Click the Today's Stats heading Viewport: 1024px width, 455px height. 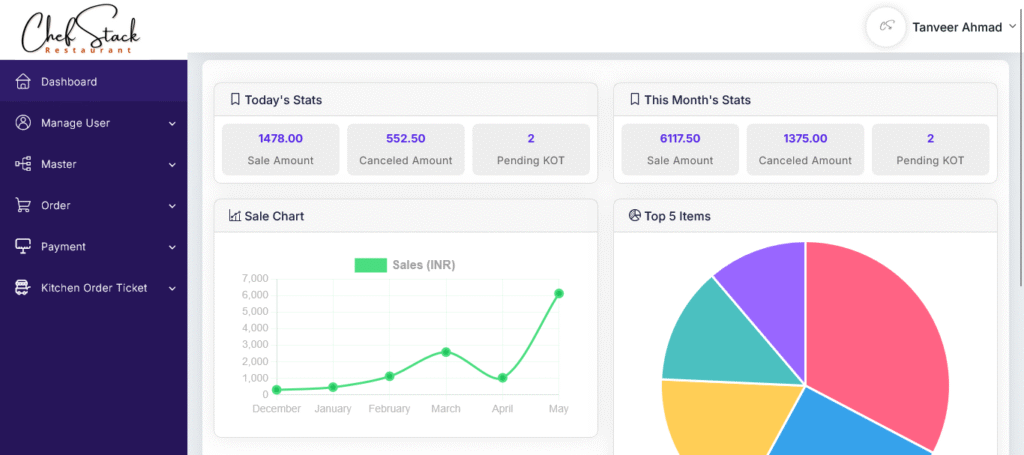[x=283, y=101]
